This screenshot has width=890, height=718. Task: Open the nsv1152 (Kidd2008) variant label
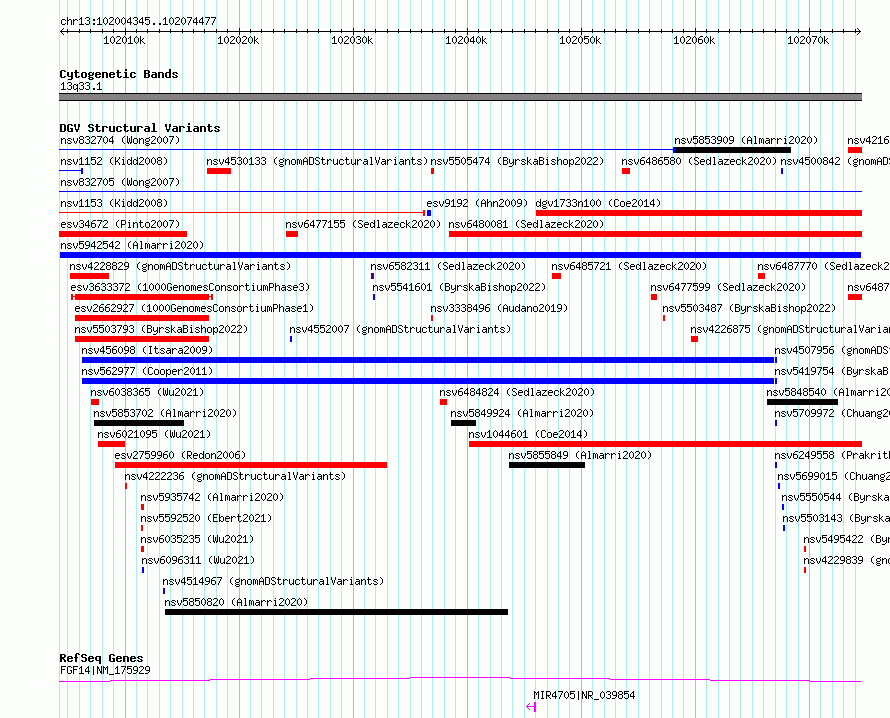[x=114, y=161]
